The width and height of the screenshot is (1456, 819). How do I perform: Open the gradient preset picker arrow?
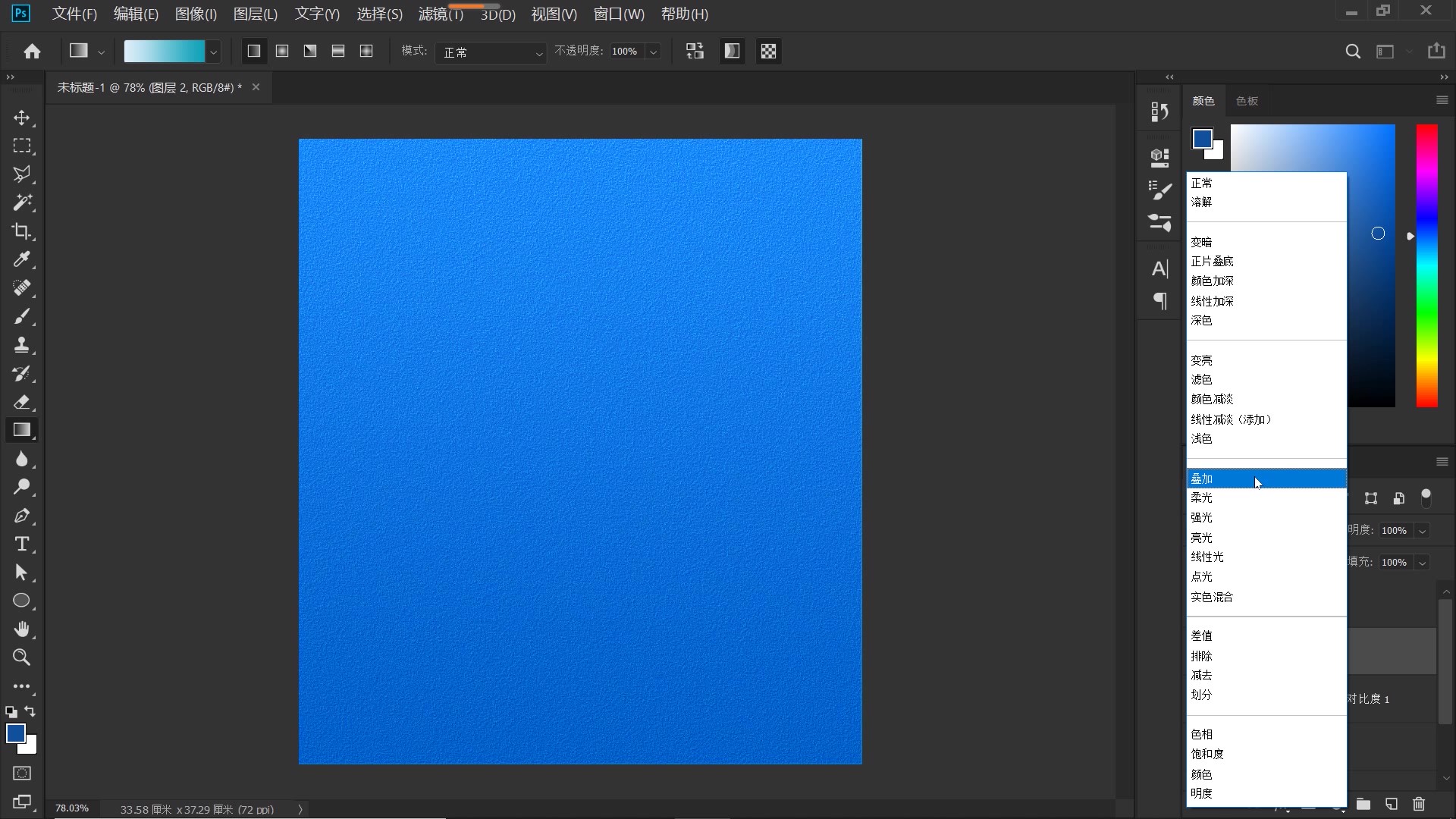(214, 52)
